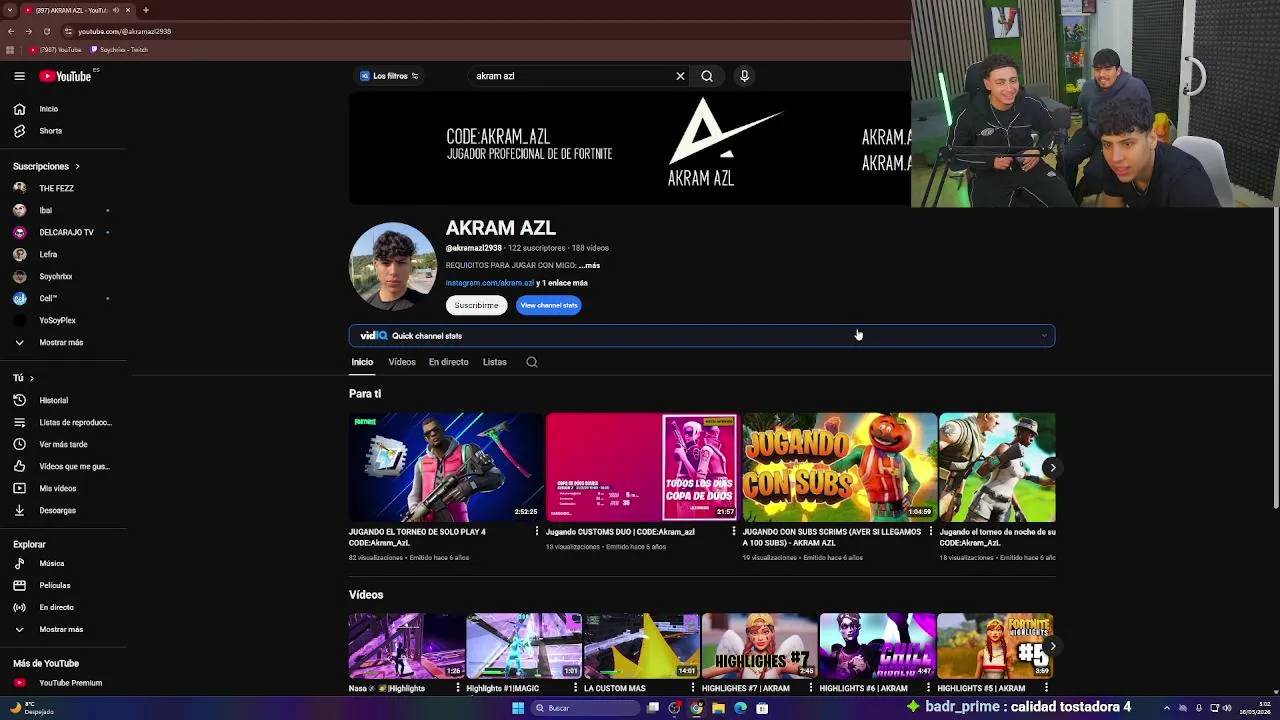Open 'Jugando CUSTOMS DUO' video thumbnail
Viewport: 1280px width, 720px height.
(x=642, y=467)
